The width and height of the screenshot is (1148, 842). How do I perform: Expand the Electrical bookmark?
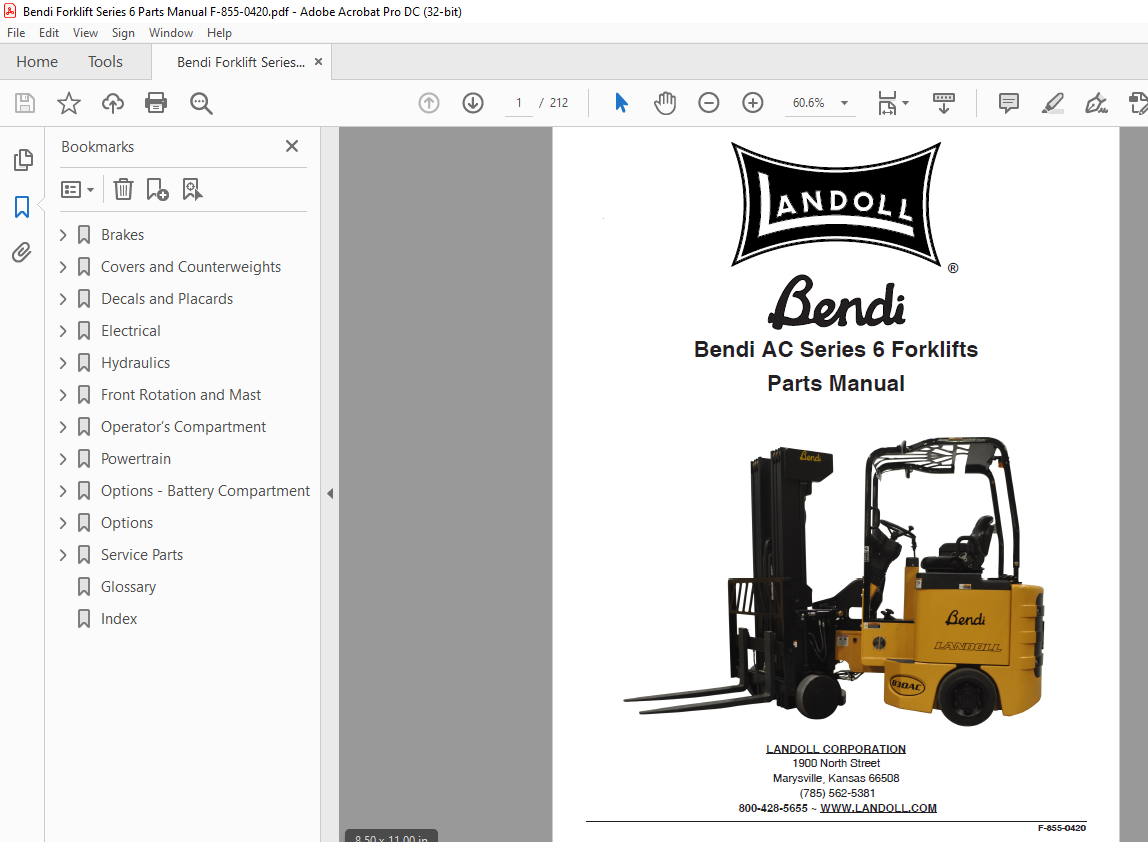63,331
